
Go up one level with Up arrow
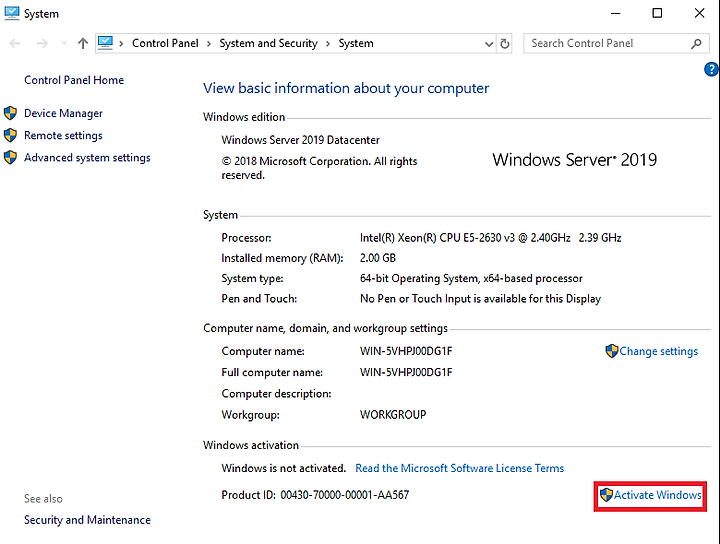(x=83, y=44)
